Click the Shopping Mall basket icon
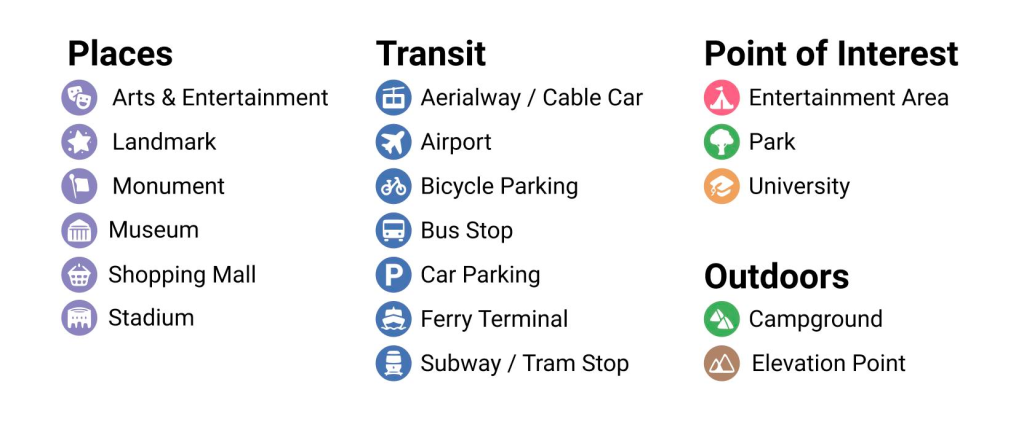 [x=79, y=274]
